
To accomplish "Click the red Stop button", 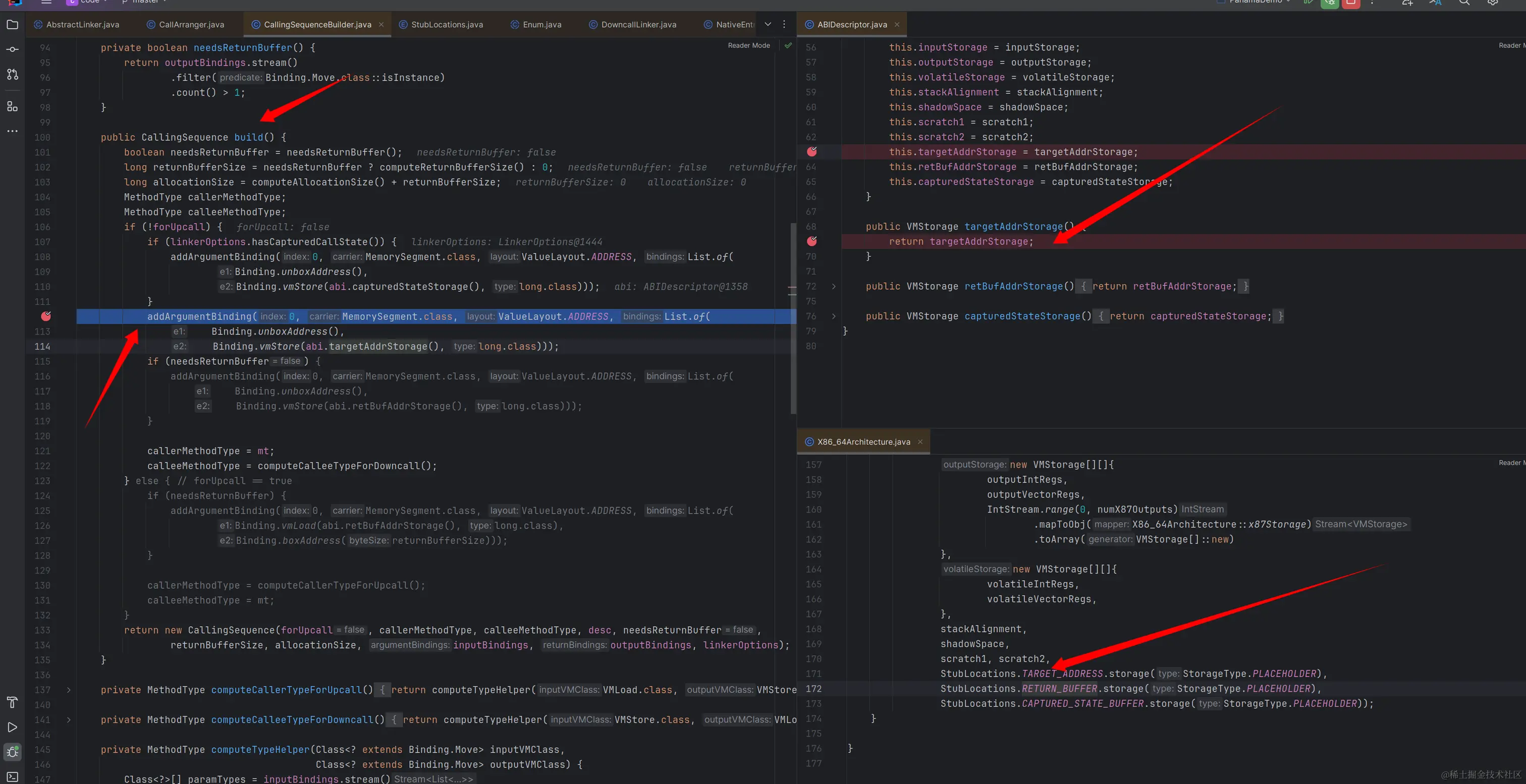I will click(x=1351, y=3).
